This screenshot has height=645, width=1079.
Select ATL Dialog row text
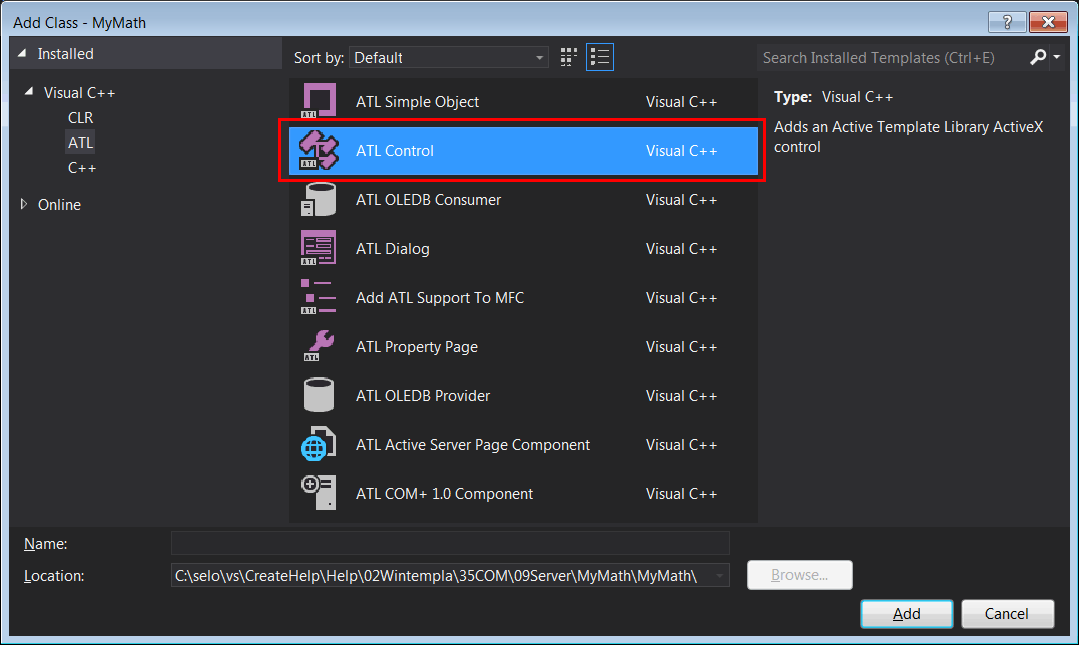[x=392, y=249]
